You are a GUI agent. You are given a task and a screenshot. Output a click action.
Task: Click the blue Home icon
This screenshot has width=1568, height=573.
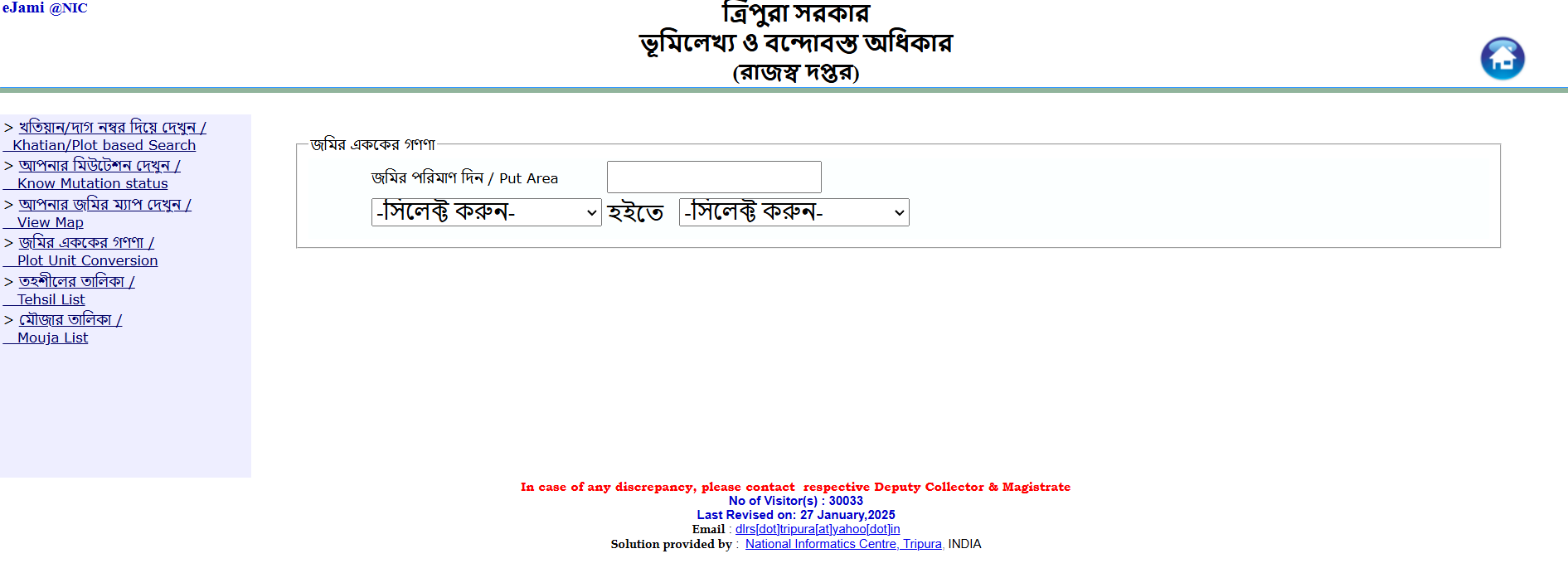click(x=1502, y=58)
